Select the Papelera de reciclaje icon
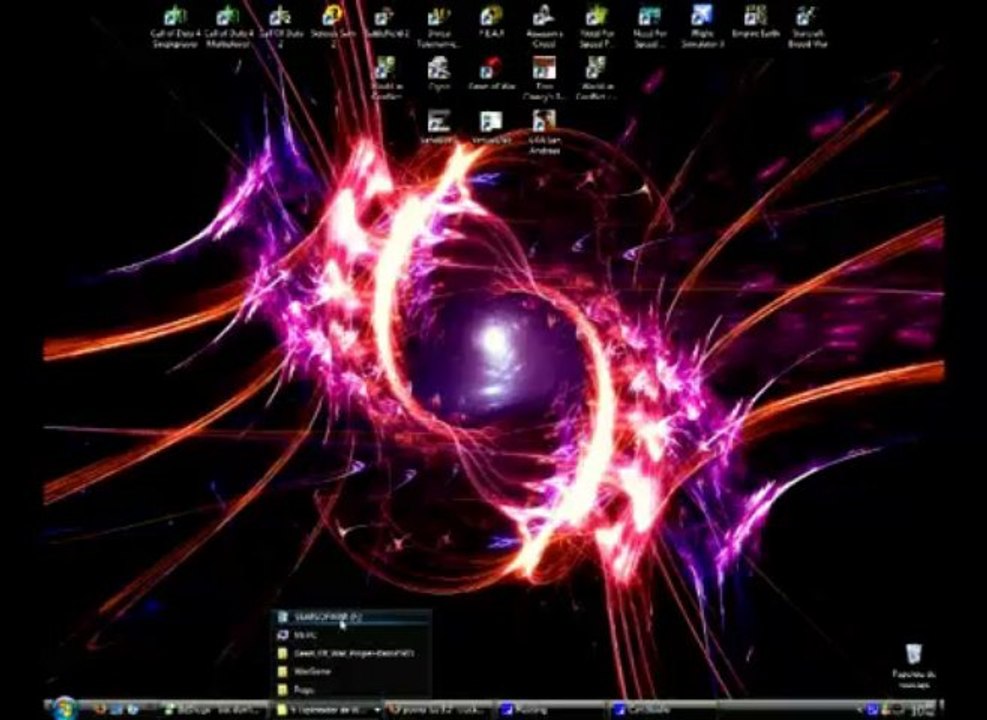This screenshot has width=987, height=720. [913, 667]
